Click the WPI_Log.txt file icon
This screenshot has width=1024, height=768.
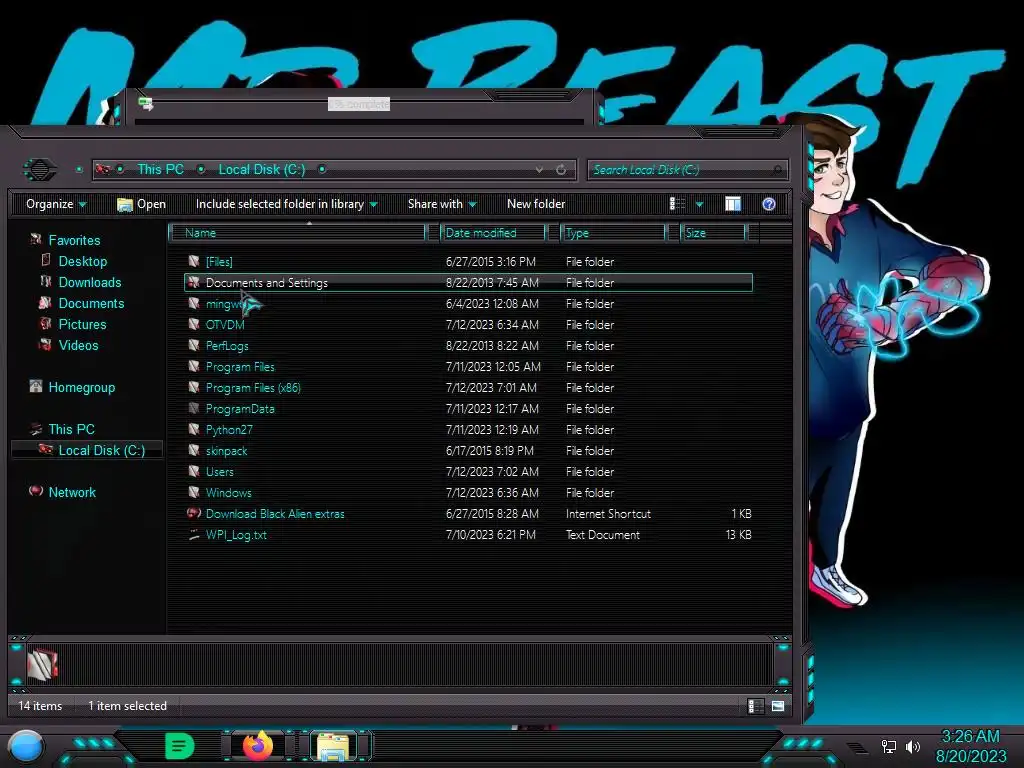[193, 534]
